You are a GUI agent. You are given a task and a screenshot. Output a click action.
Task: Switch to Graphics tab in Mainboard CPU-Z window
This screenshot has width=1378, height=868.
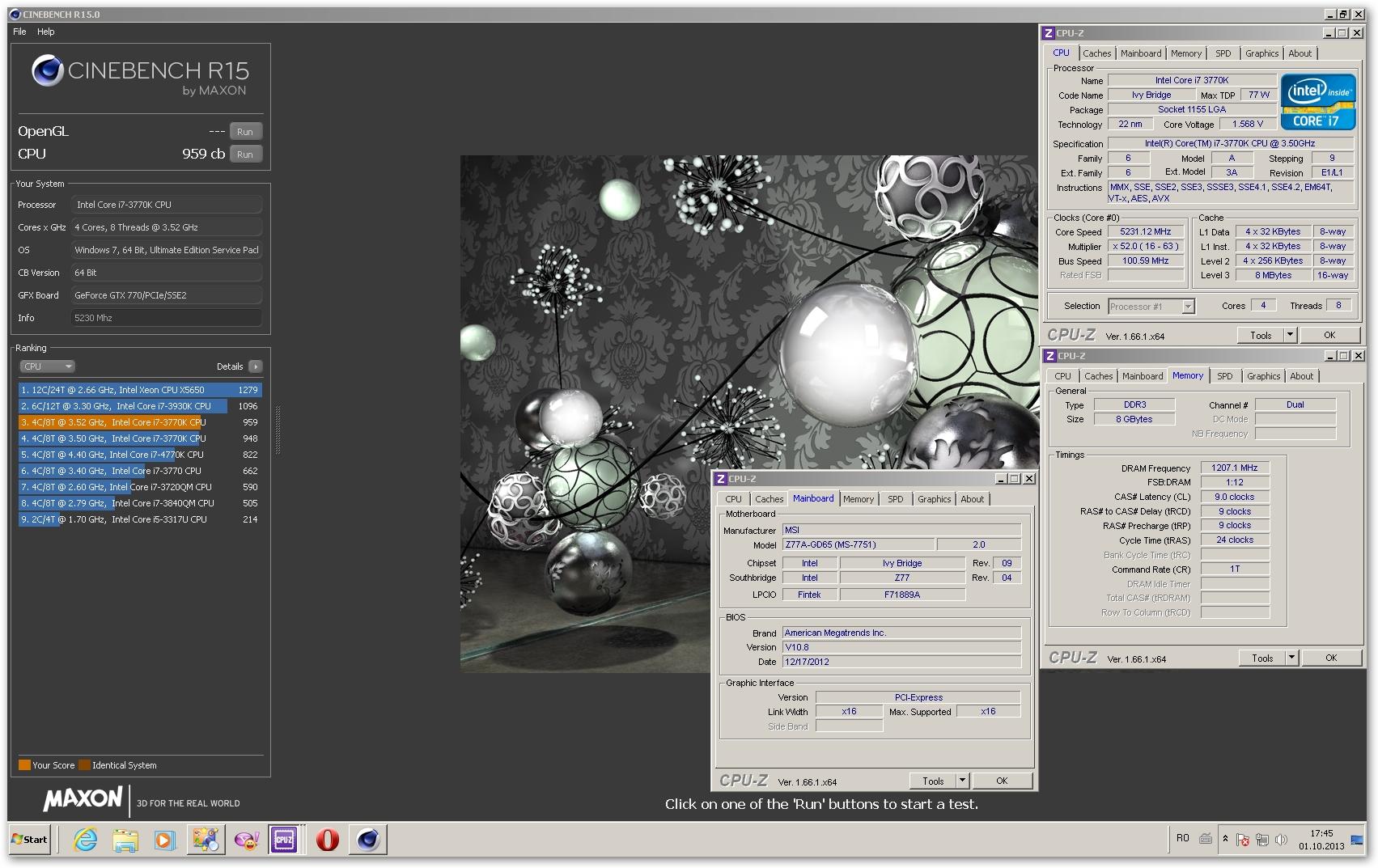point(934,499)
